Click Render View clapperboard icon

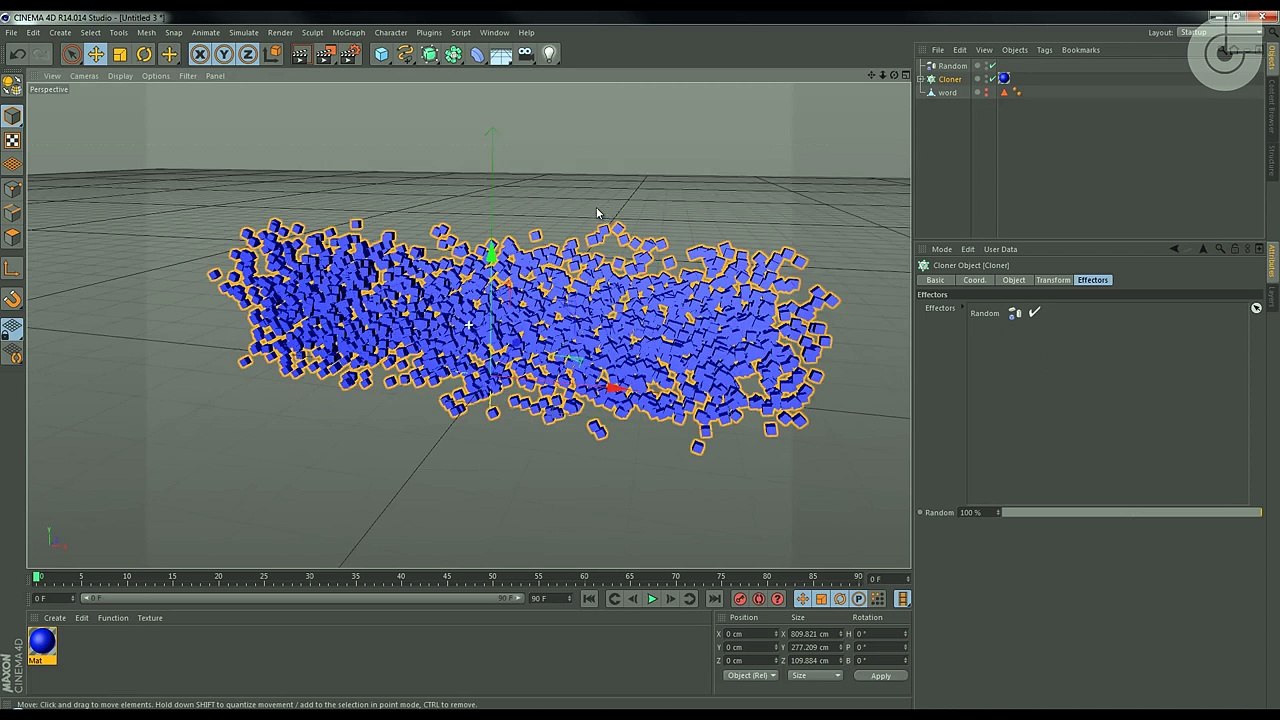(x=300, y=55)
